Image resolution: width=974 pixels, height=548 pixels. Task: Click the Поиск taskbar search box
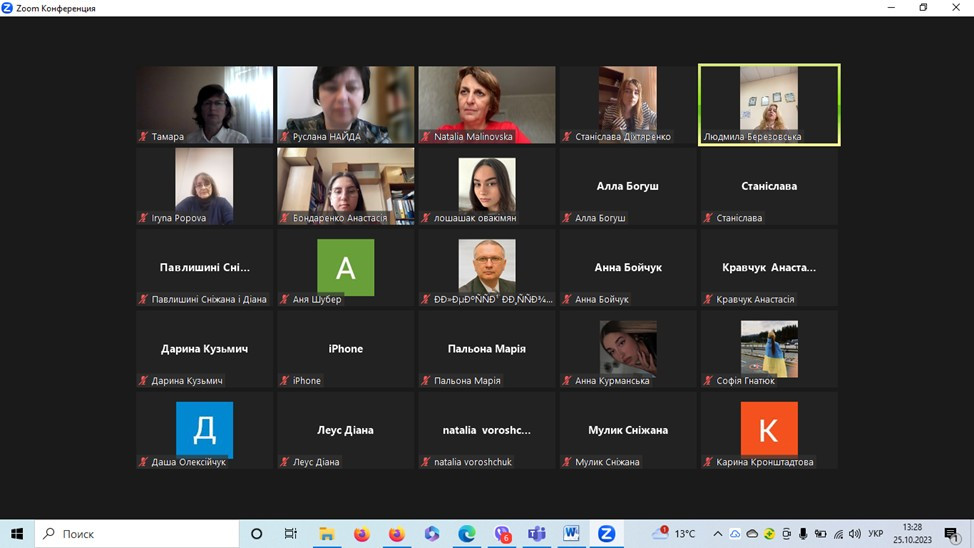click(137, 534)
